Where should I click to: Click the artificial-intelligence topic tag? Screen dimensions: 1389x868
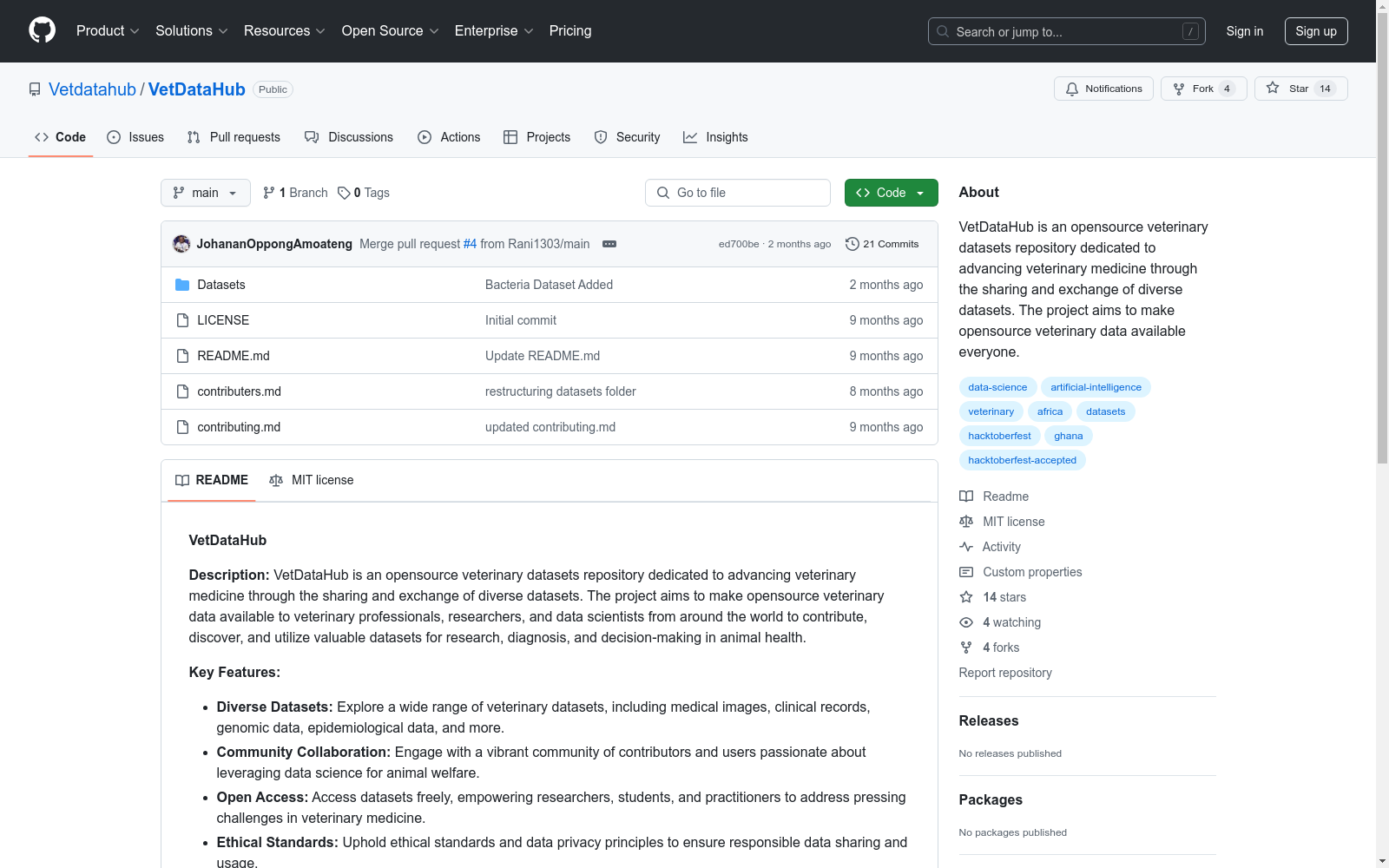[1096, 387]
